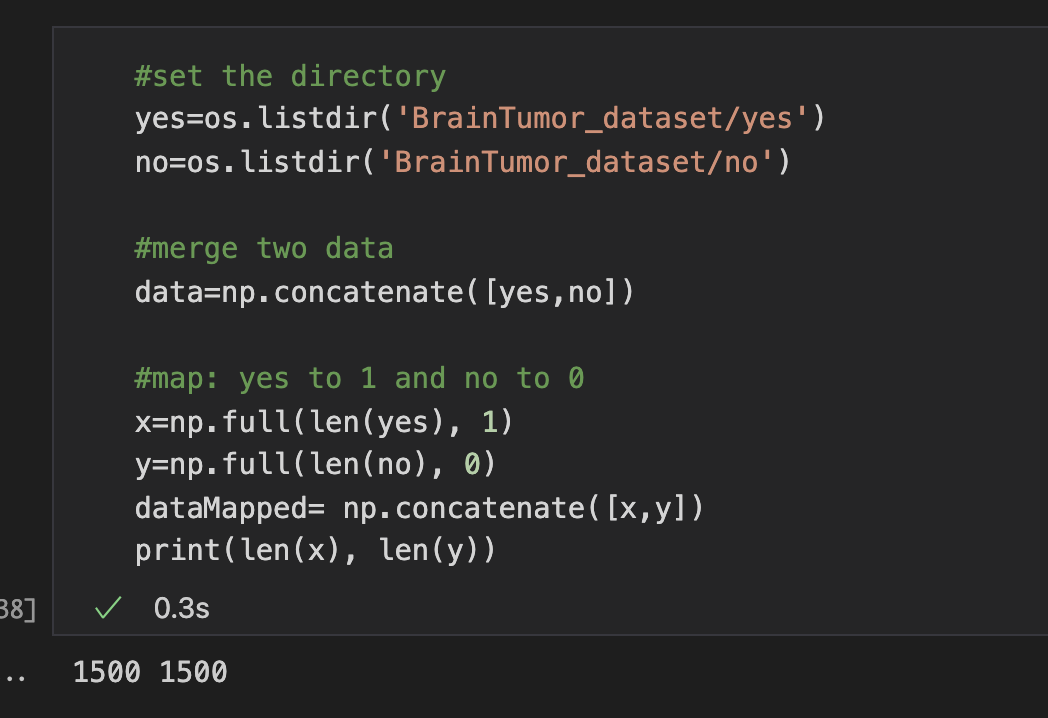Click the green cell success checkmark

click(106, 608)
